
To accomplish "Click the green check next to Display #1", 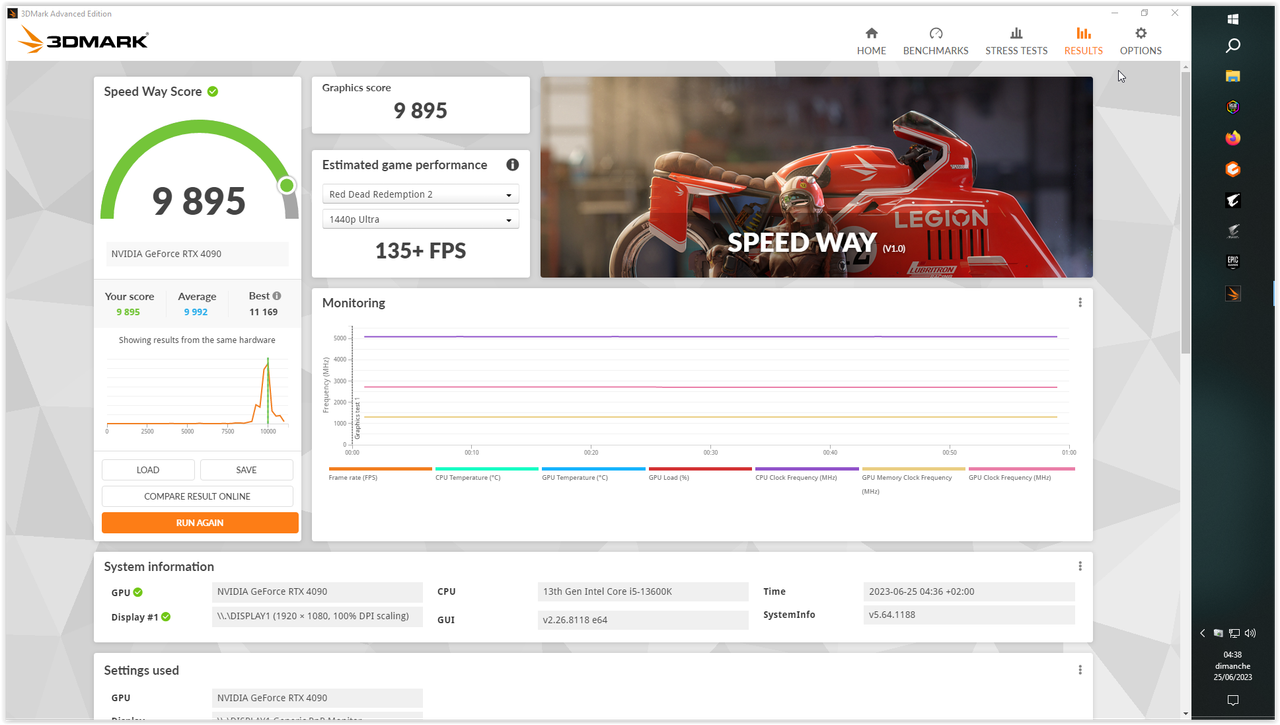I will (x=166, y=617).
